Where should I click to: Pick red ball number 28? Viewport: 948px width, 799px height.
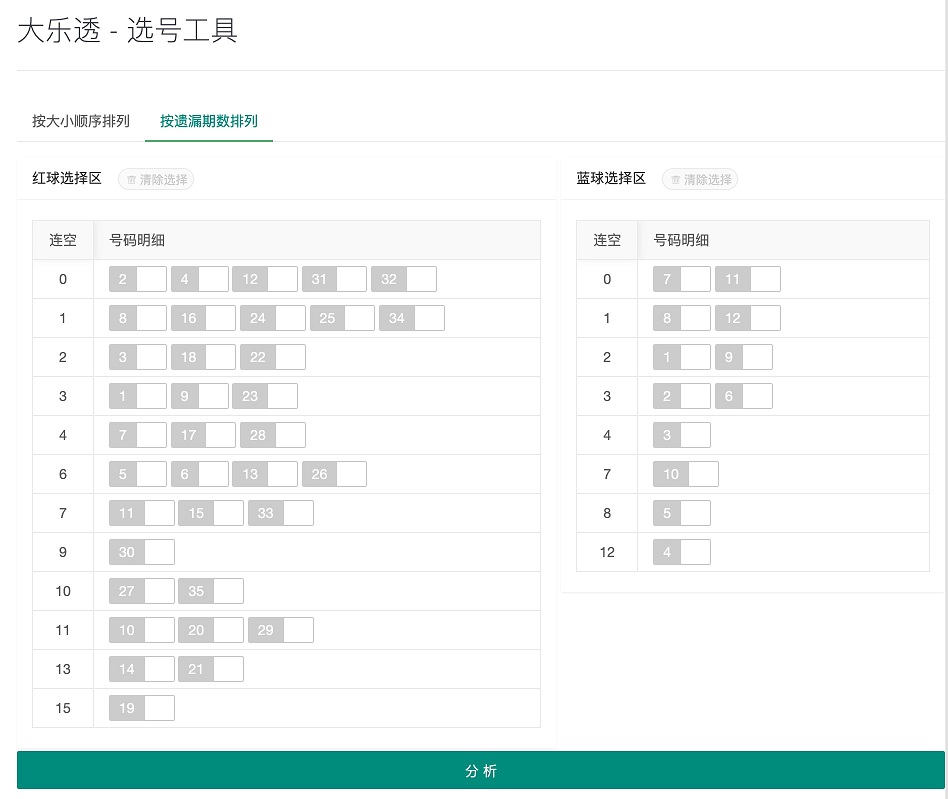coord(273,435)
